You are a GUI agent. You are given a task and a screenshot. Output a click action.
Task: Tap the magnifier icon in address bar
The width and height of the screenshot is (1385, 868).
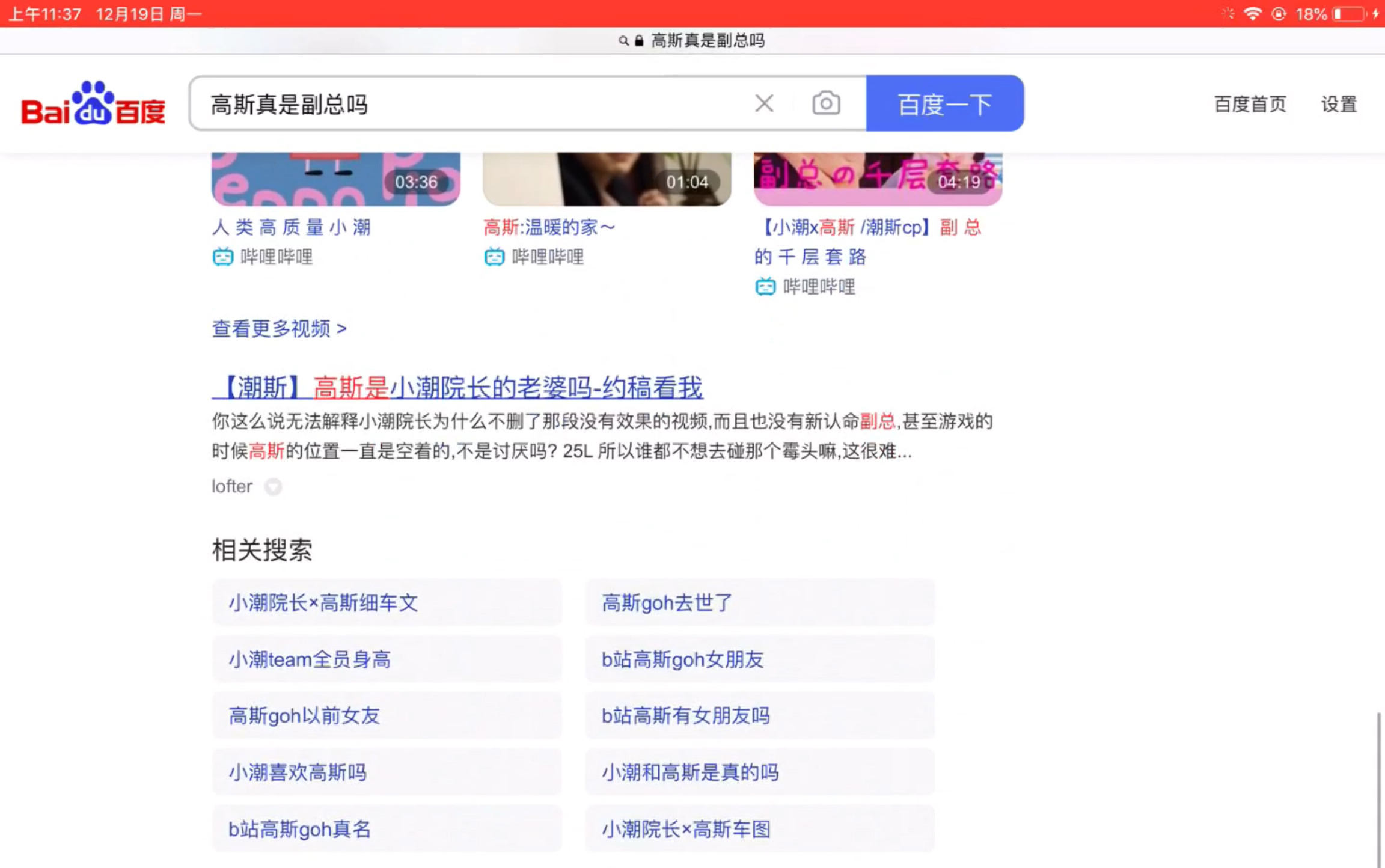[623, 41]
